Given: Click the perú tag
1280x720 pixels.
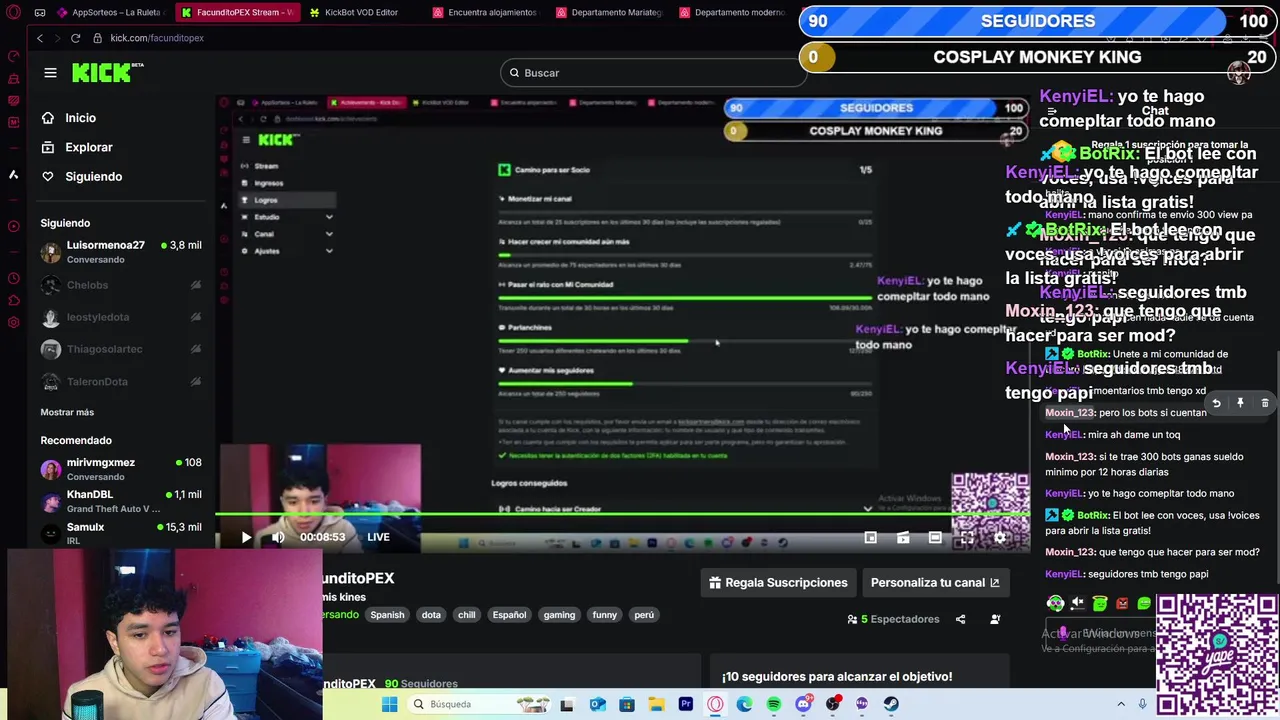Looking at the screenshot, I should (644, 615).
